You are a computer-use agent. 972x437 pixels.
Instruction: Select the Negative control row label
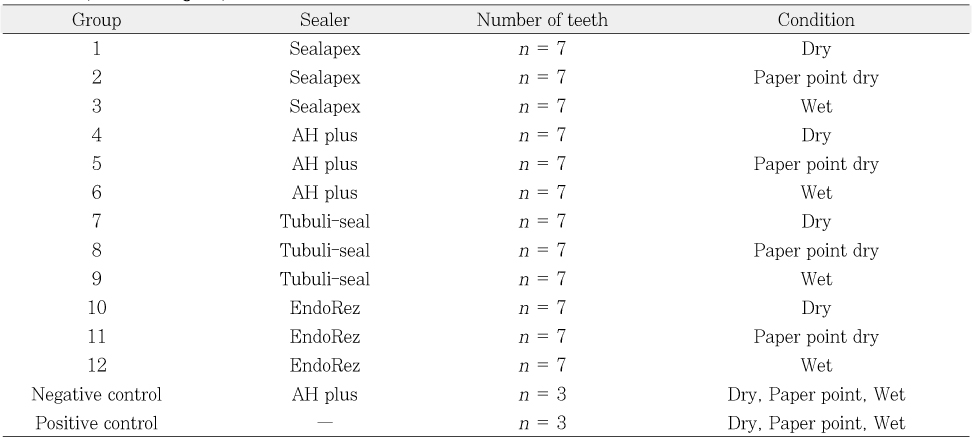point(96,394)
